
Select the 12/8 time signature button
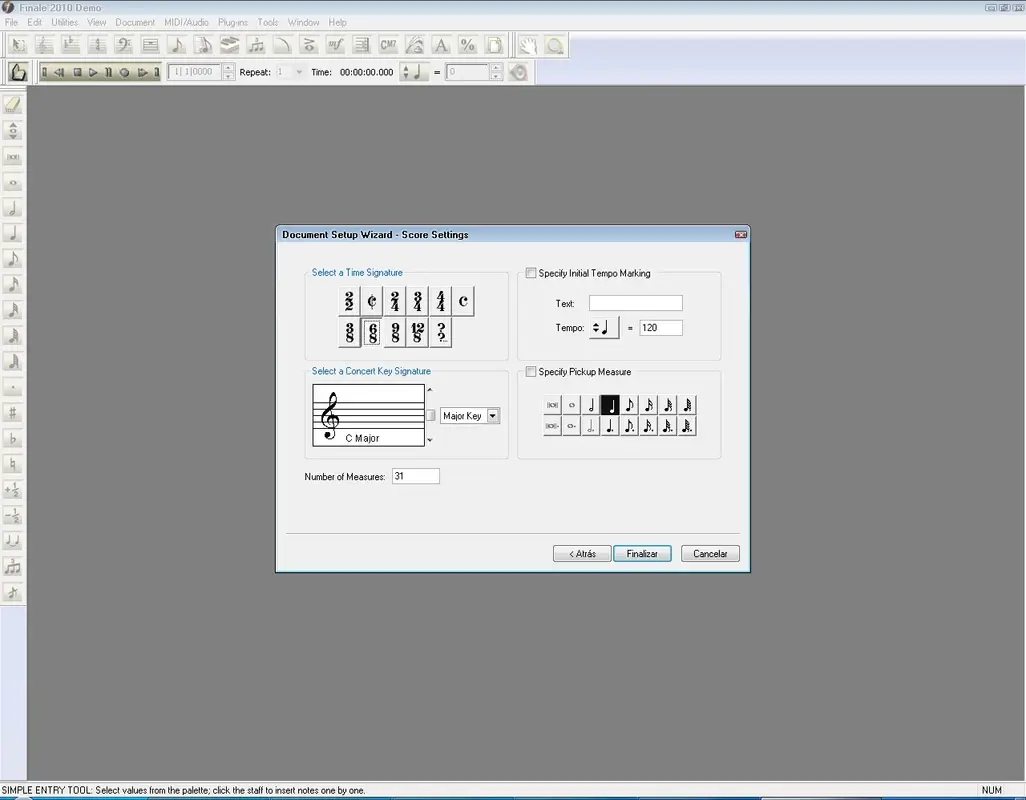418,333
